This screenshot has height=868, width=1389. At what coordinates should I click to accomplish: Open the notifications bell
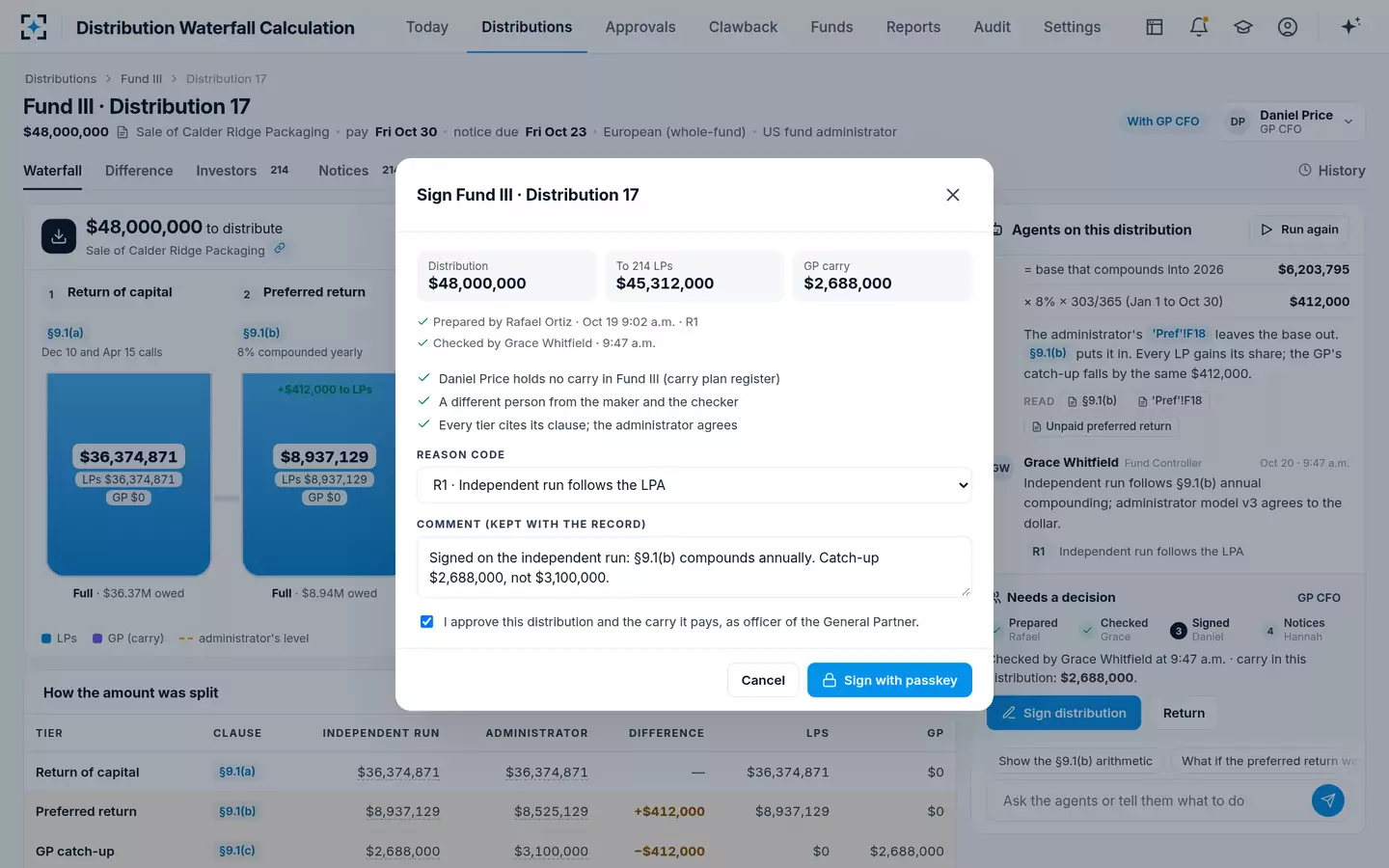1199,27
